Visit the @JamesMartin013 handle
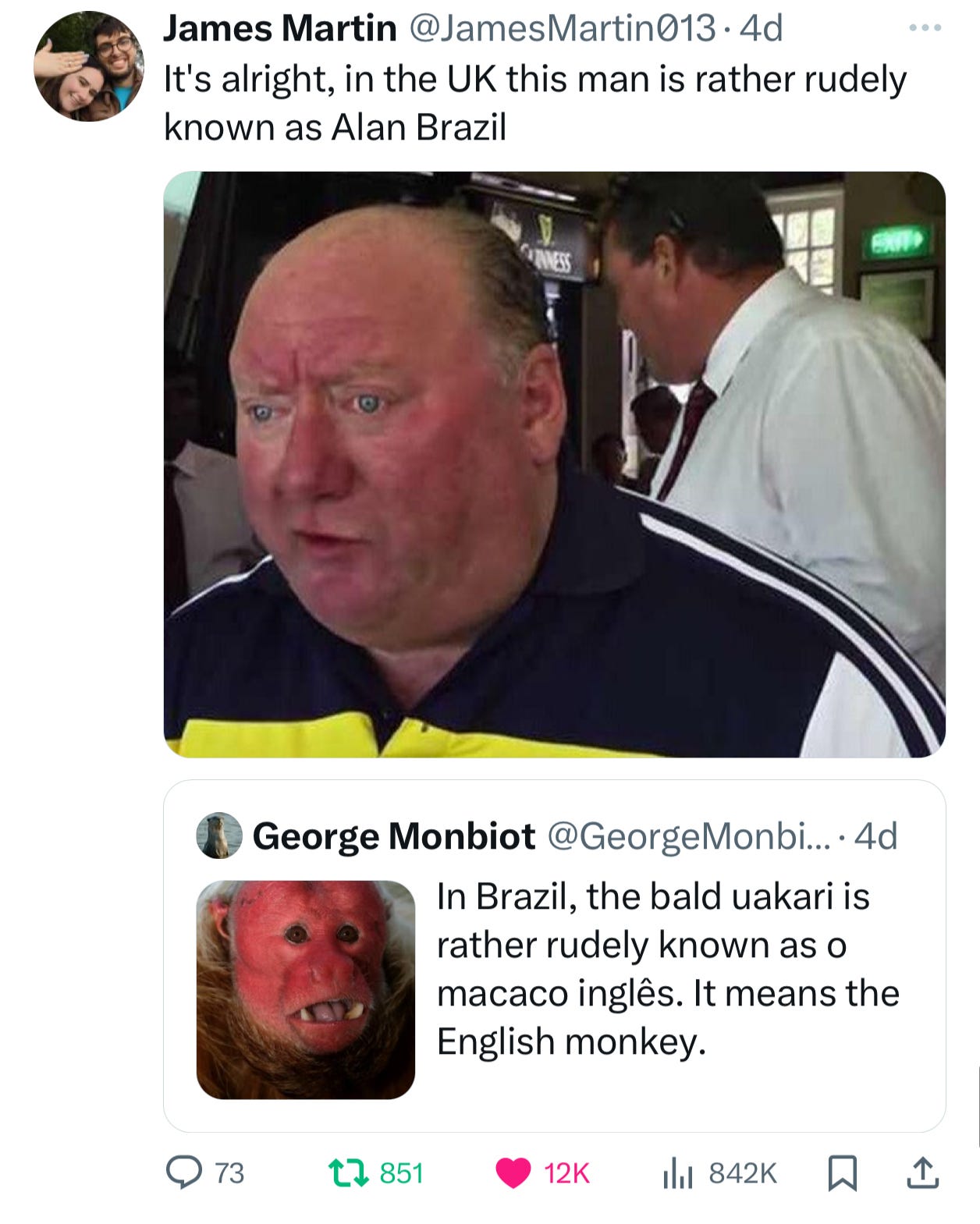Image resolution: width=980 pixels, height=1224 pixels. [x=562, y=29]
